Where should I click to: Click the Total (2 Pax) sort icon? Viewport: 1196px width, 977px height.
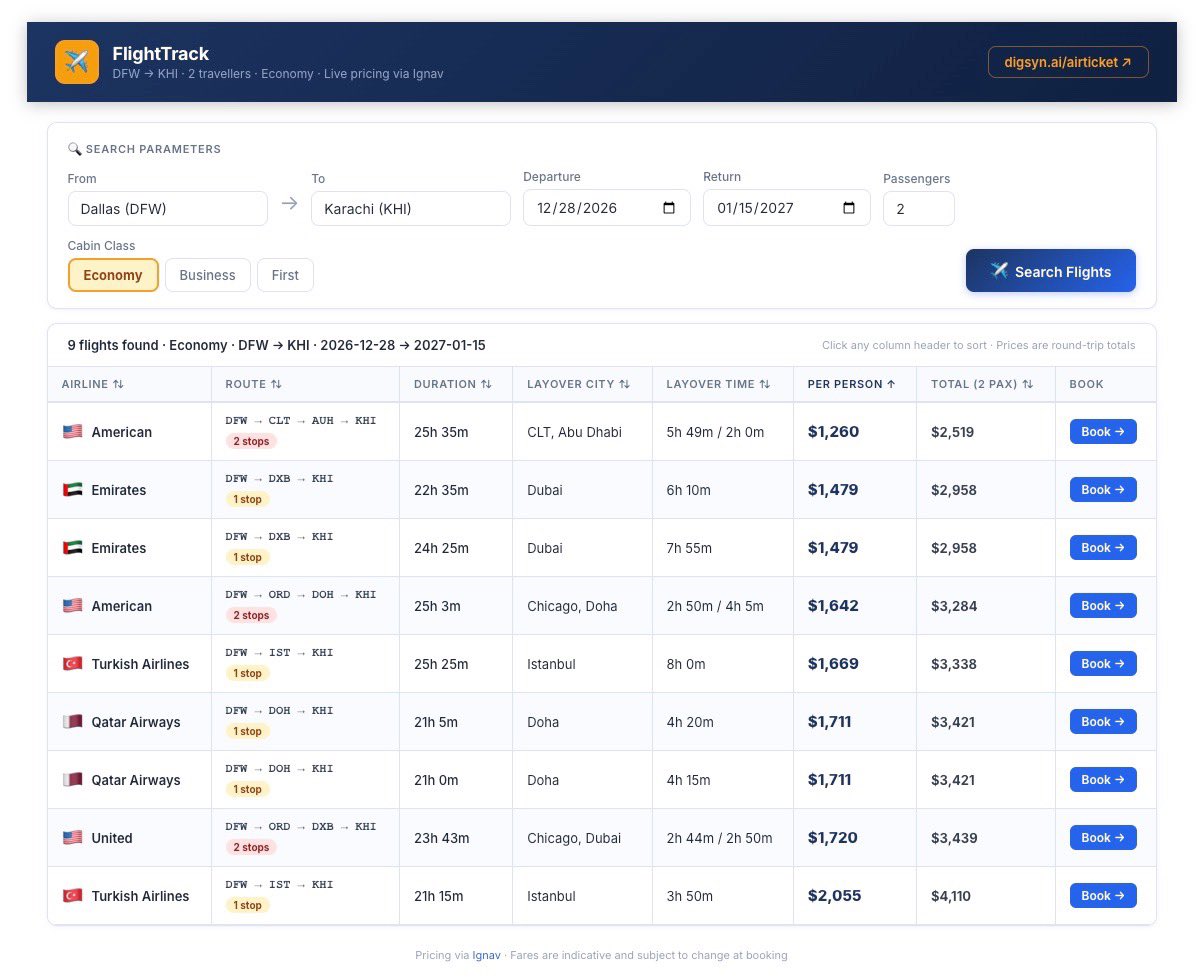point(1027,384)
